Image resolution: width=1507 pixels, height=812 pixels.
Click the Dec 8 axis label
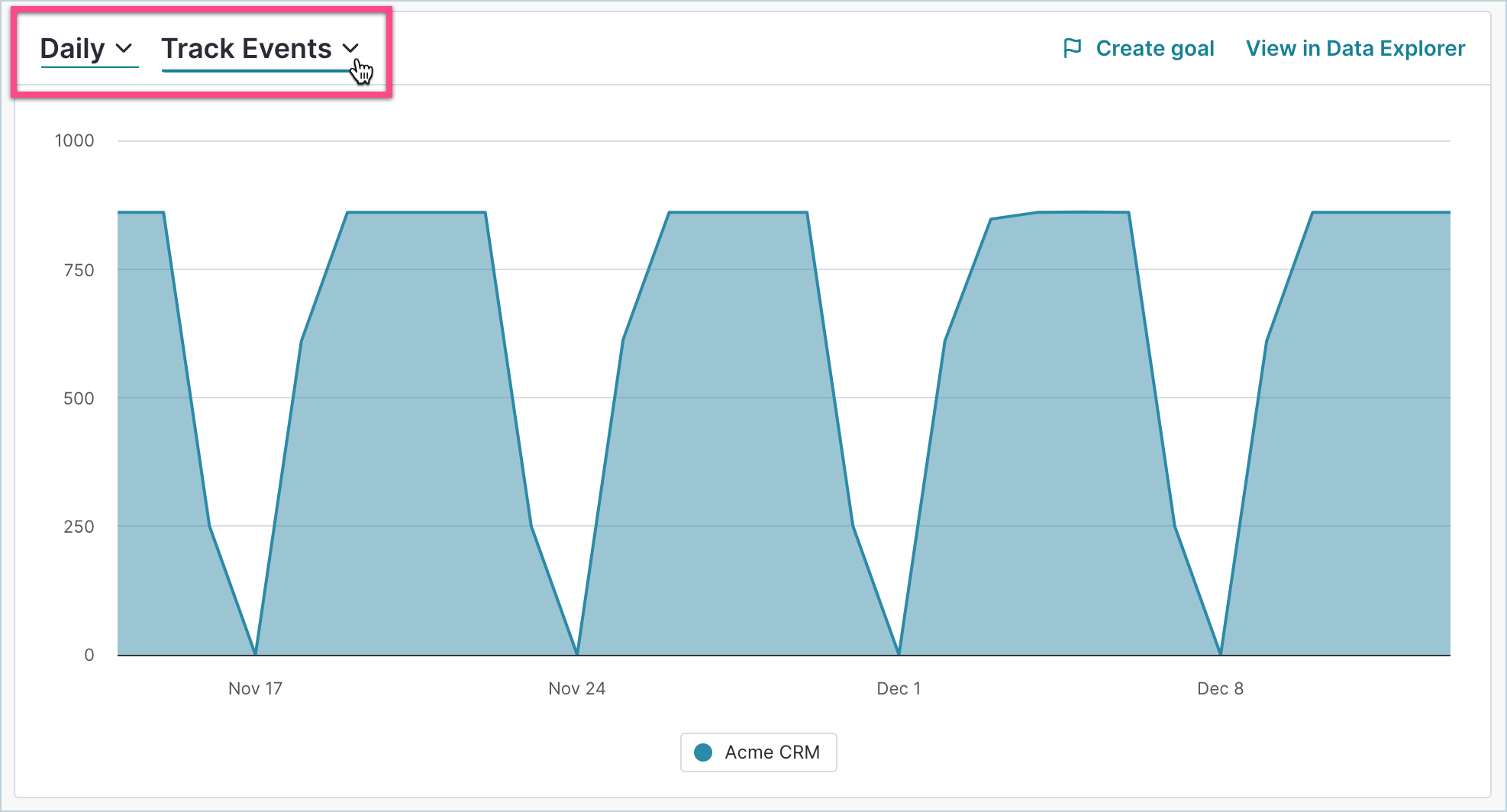[1220, 688]
